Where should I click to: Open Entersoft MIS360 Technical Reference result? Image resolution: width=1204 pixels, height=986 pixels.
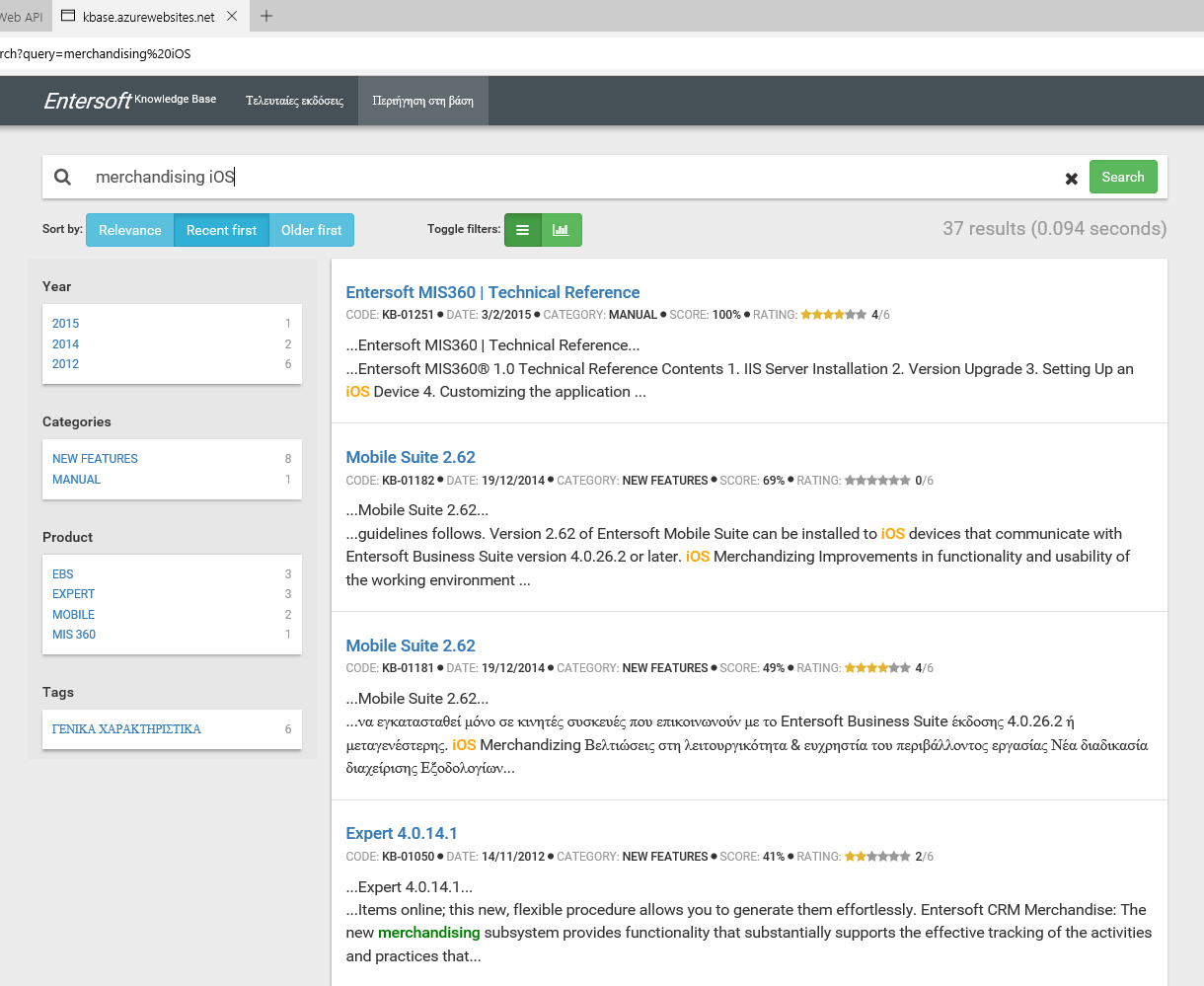(492, 292)
